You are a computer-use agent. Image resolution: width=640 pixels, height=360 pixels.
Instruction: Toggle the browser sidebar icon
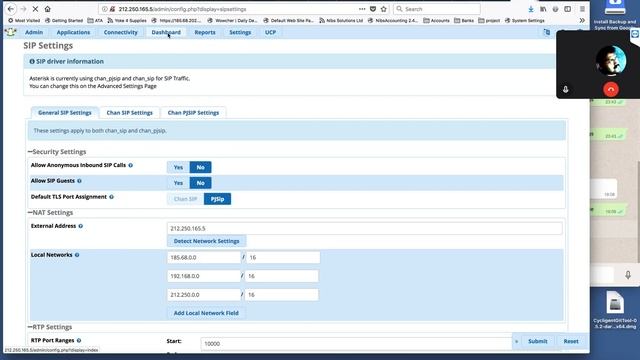[568, 9]
